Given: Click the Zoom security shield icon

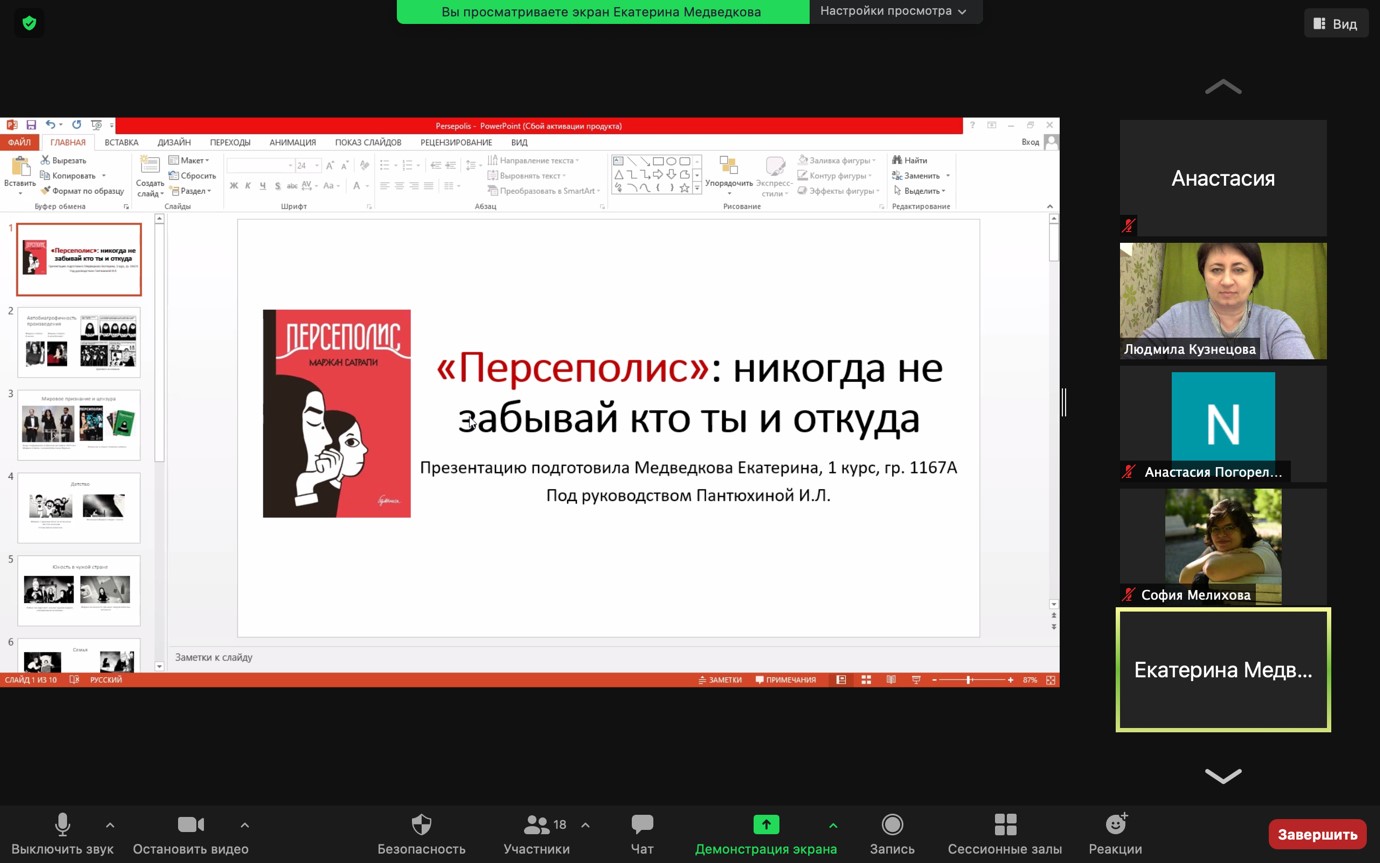Looking at the screenshot, I should pos(29,23).
